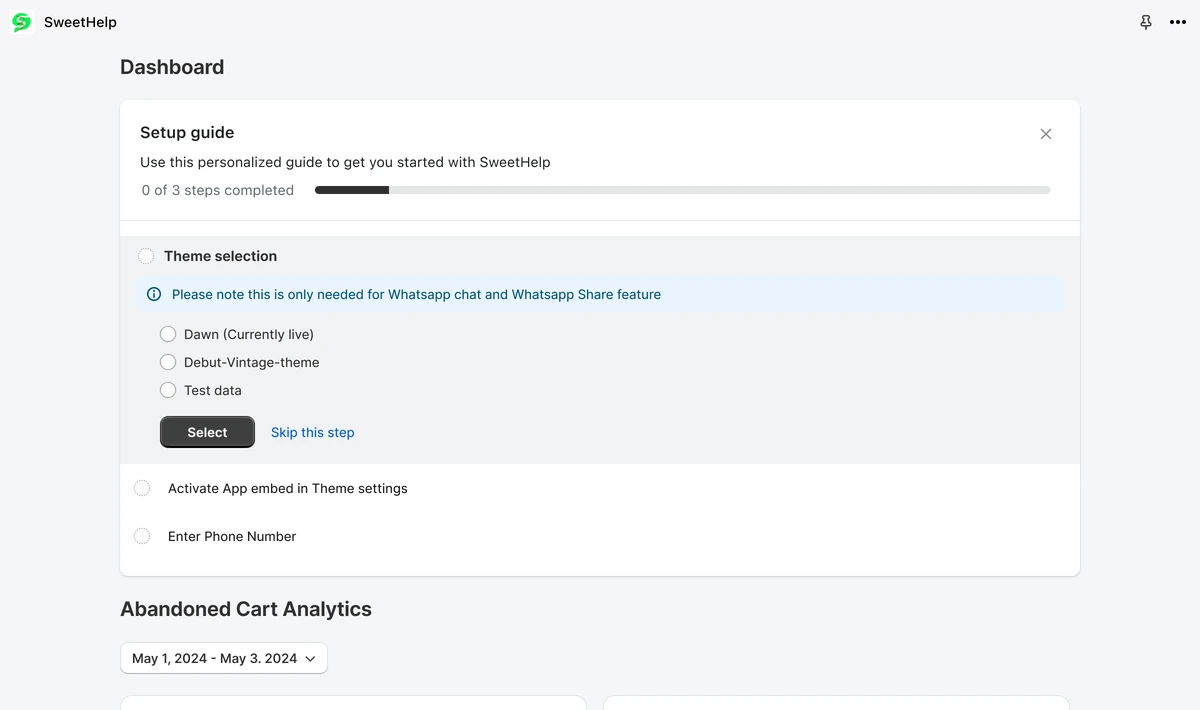The image size is (1200, 710).
Task: Click the SweetHelp app title text
Action: (80, 22)
